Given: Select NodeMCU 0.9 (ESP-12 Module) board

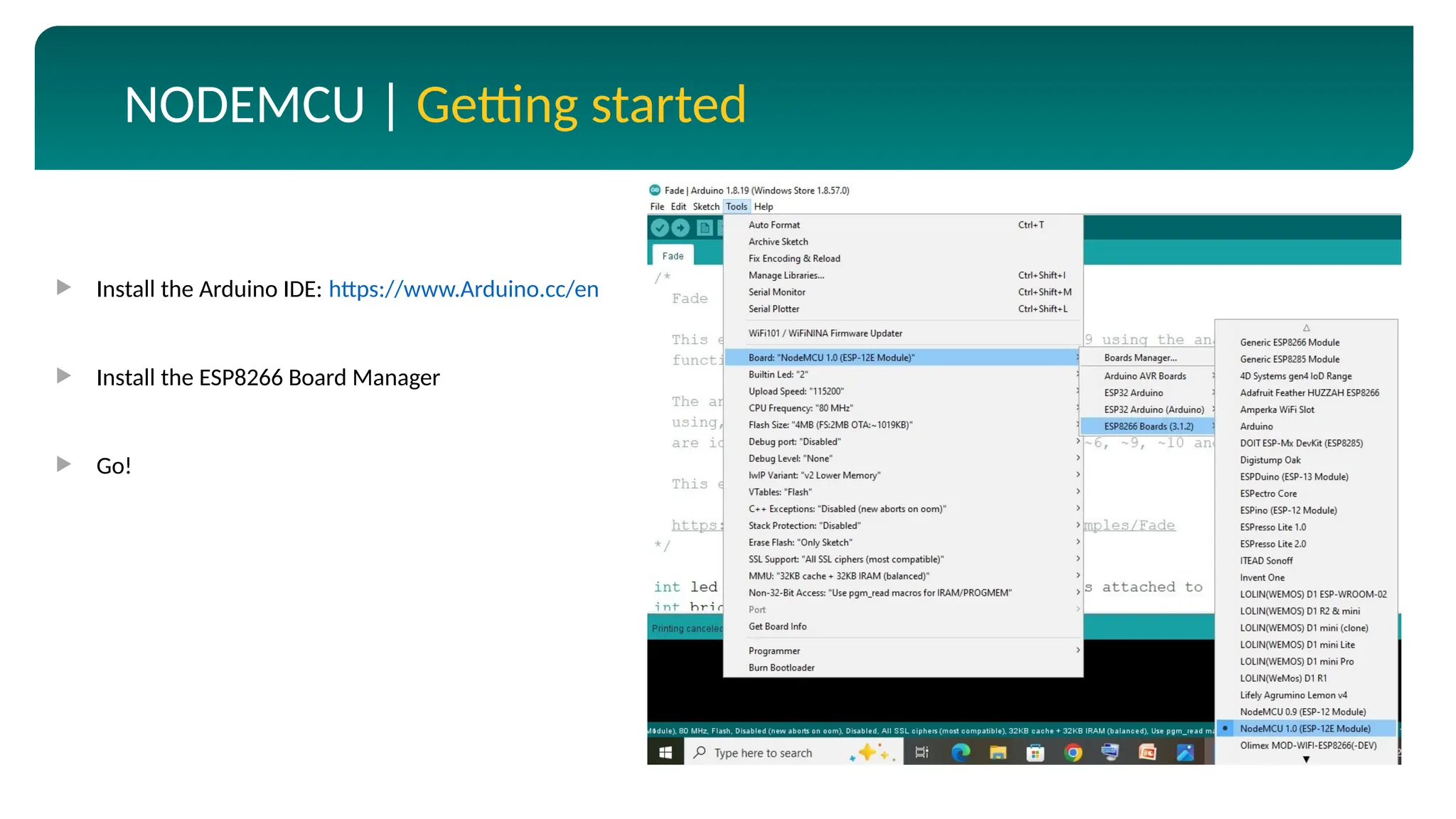Looking at the screenshot, I should tap(1302, 712).
